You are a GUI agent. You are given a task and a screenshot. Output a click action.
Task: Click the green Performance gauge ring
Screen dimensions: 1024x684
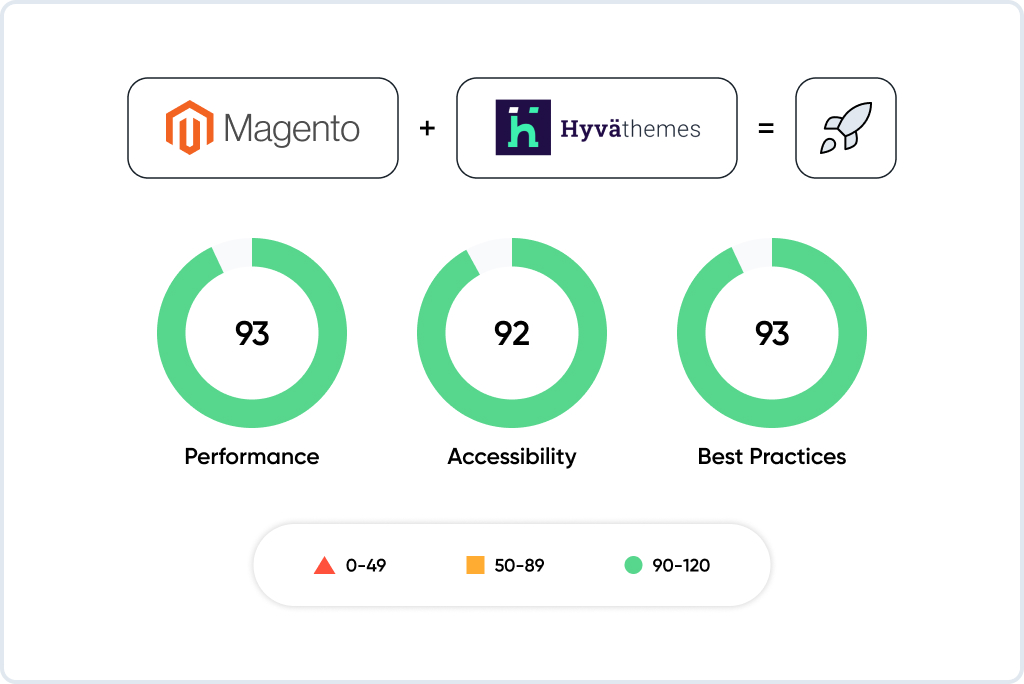(x=172, y=333)
